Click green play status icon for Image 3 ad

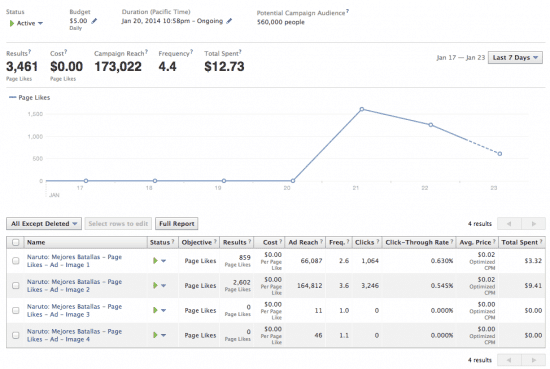click(x=155, y=310)
